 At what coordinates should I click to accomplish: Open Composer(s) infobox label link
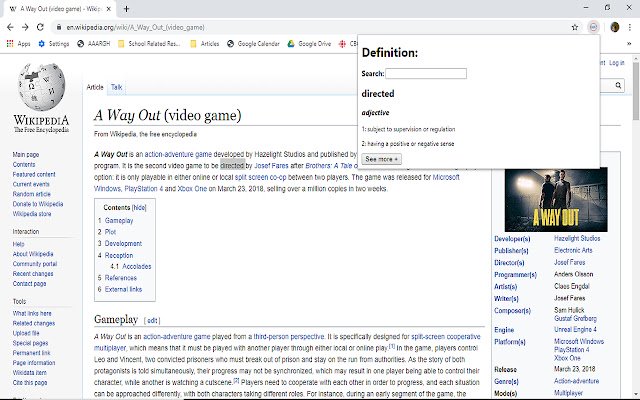512,311
